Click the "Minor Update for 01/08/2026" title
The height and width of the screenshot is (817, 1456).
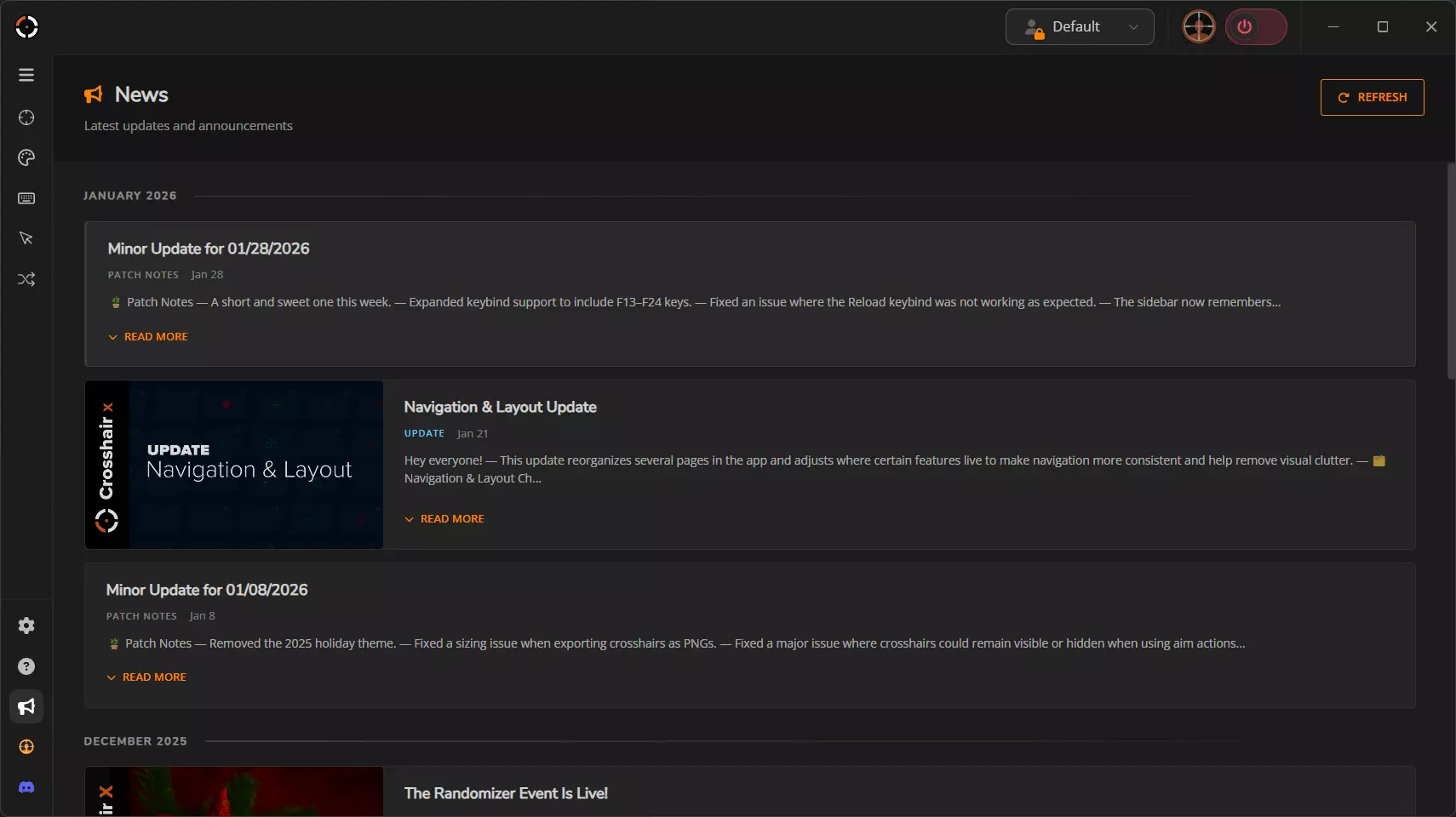(207, 590)
